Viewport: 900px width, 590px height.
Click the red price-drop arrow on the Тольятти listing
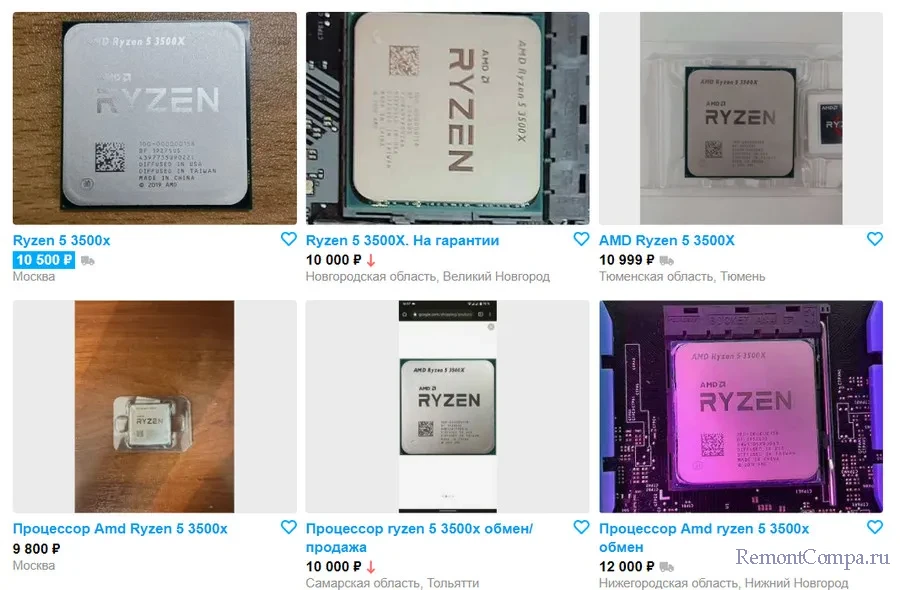click(371, 567)
